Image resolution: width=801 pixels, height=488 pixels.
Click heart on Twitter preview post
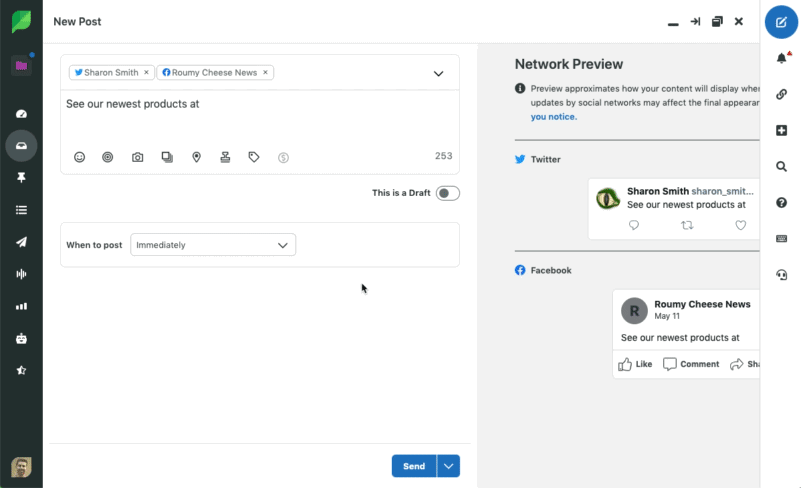coord(740,225)
